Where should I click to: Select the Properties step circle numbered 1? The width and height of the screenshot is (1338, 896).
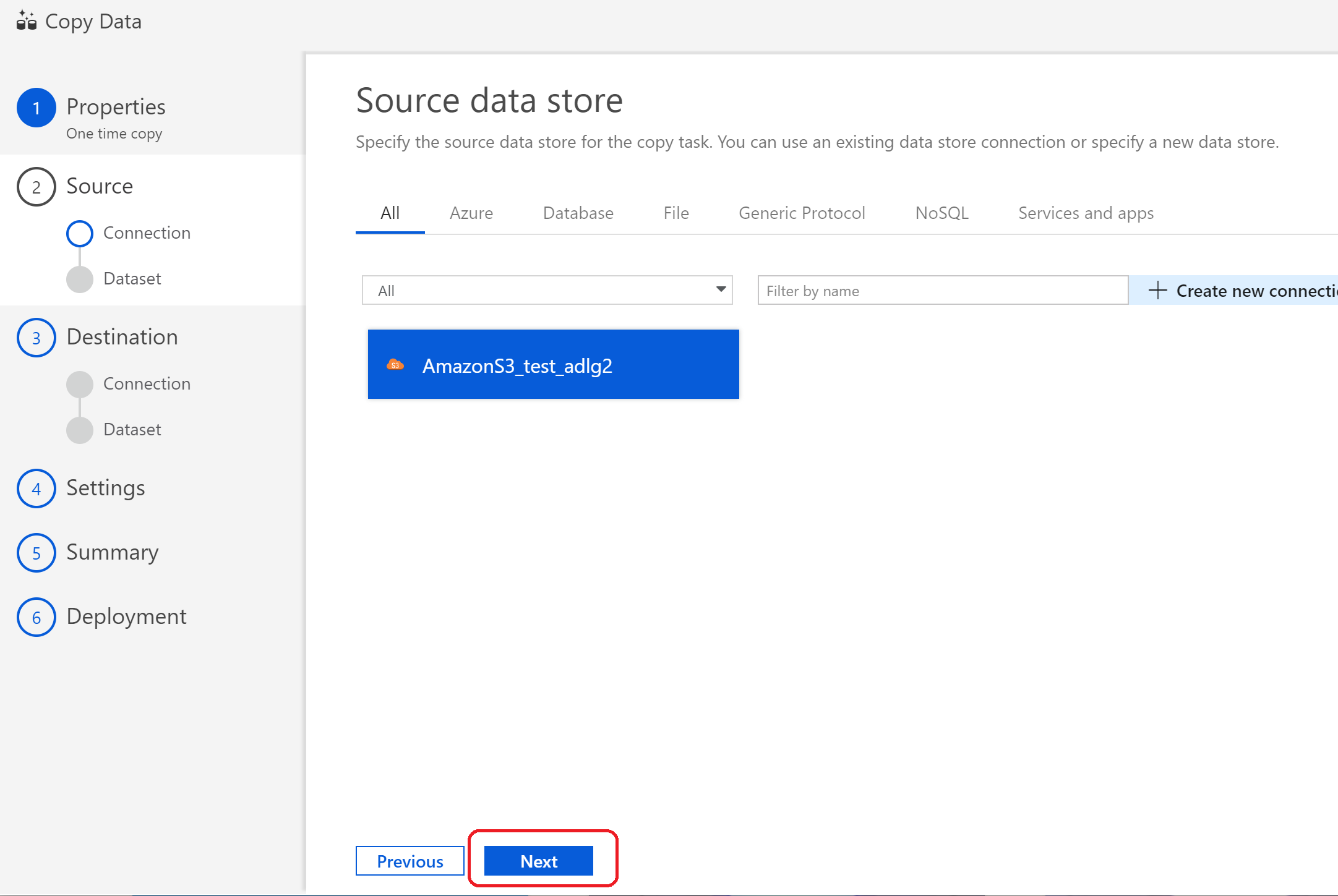[36, 107]
